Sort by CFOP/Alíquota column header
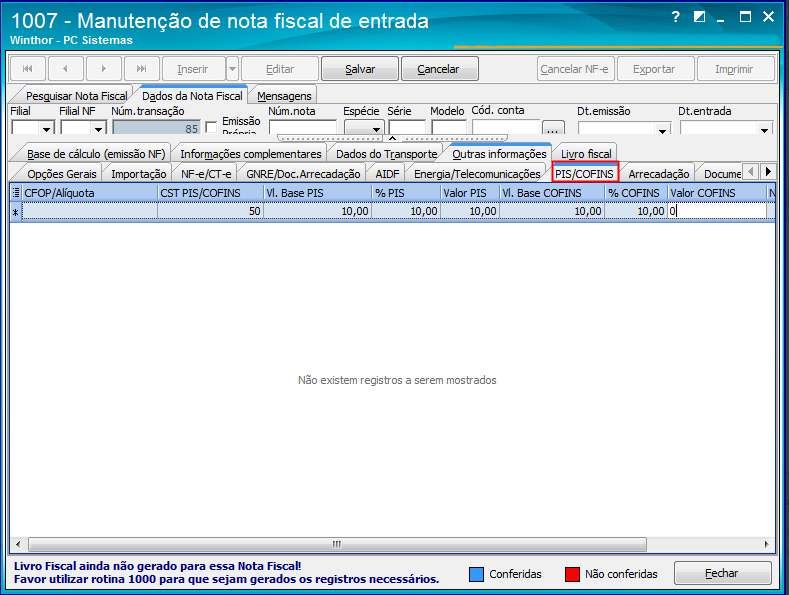 pyautogui.click(x=90, y=193)
